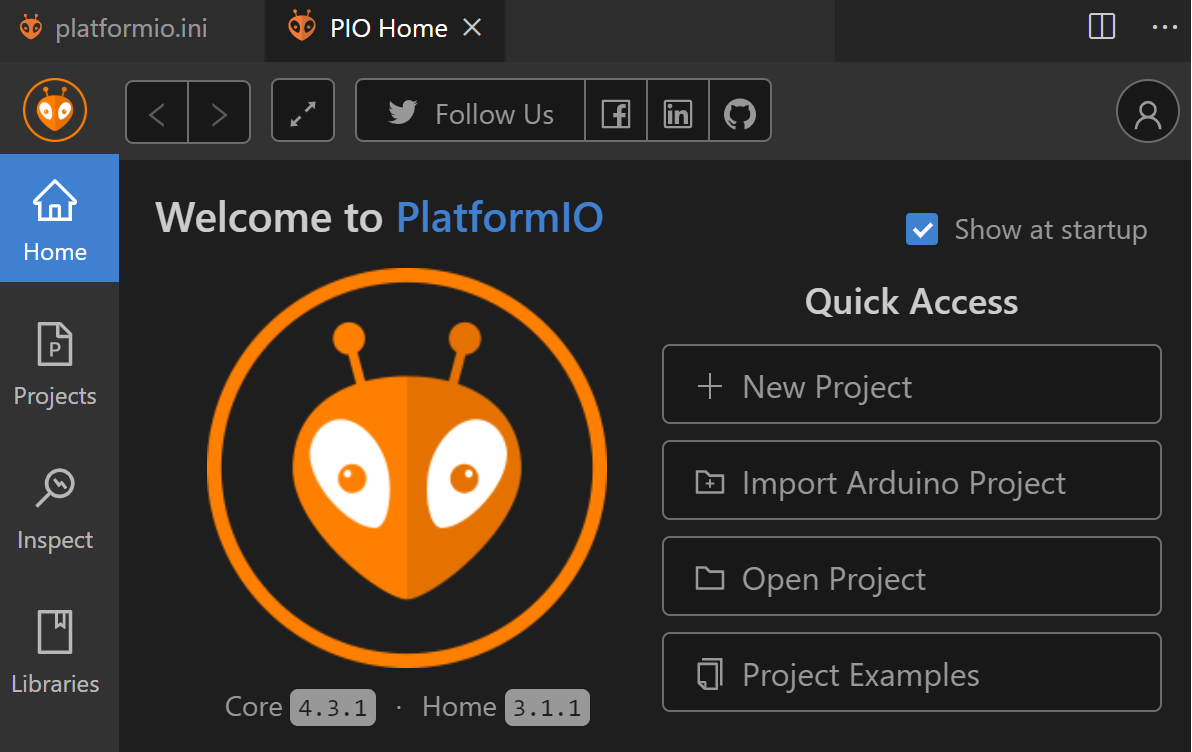The width and height of the screenshot is (1192, 752).
Task: Switch to the platformio.ini tab
Action: (130, 28)
